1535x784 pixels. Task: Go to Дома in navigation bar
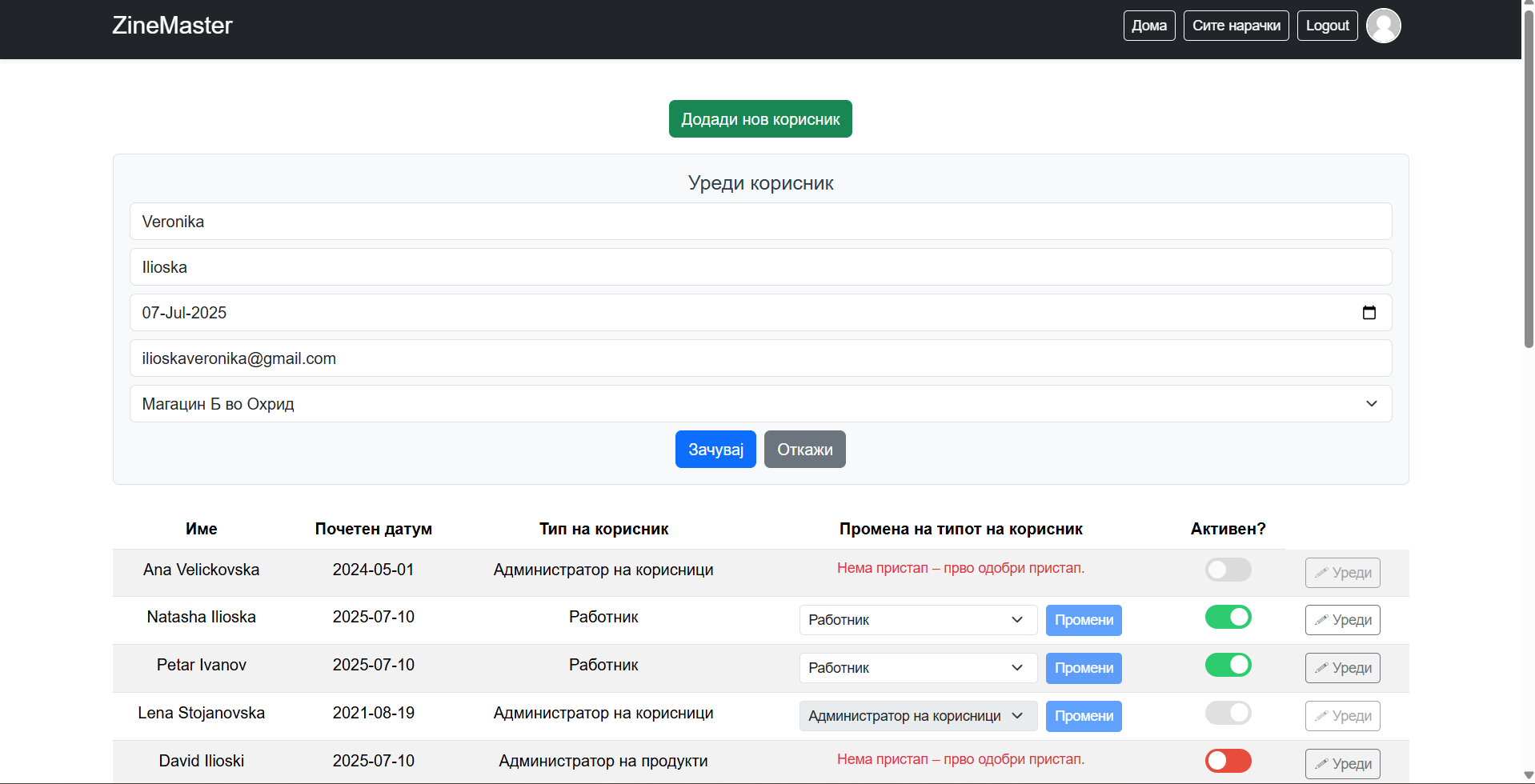click(x=1148, y=26)
